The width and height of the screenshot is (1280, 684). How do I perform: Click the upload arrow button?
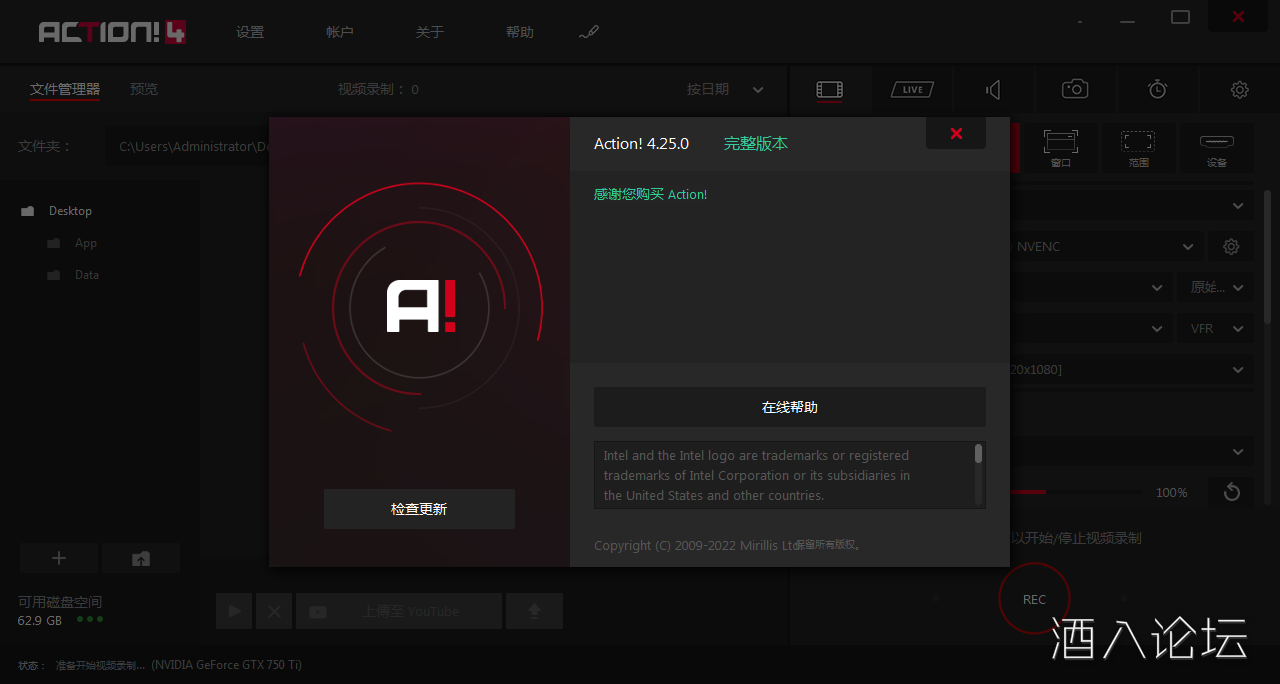click(x=534, y=611)
